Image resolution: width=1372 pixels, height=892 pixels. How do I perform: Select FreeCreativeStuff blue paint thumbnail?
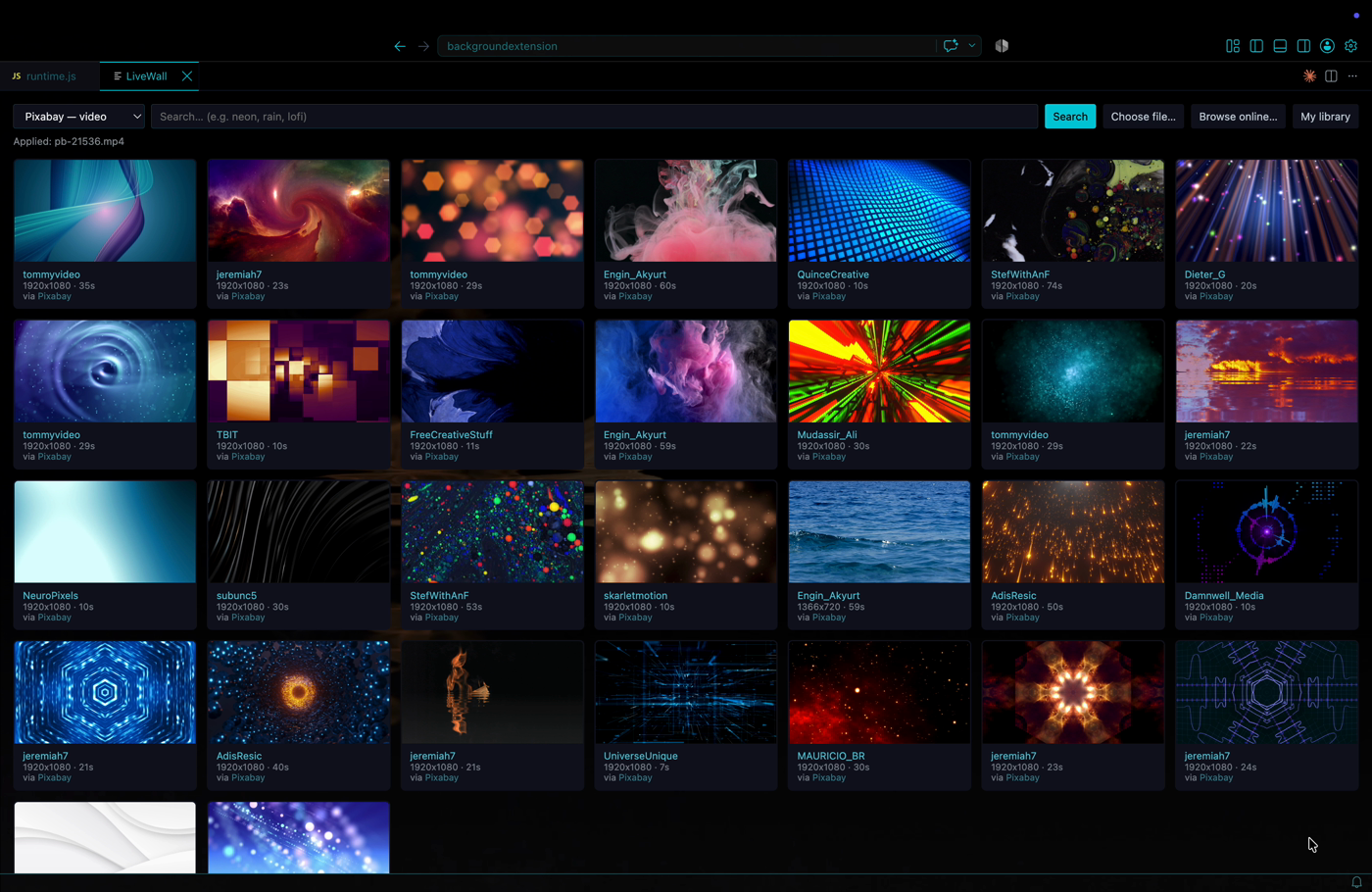coord(492,372)
